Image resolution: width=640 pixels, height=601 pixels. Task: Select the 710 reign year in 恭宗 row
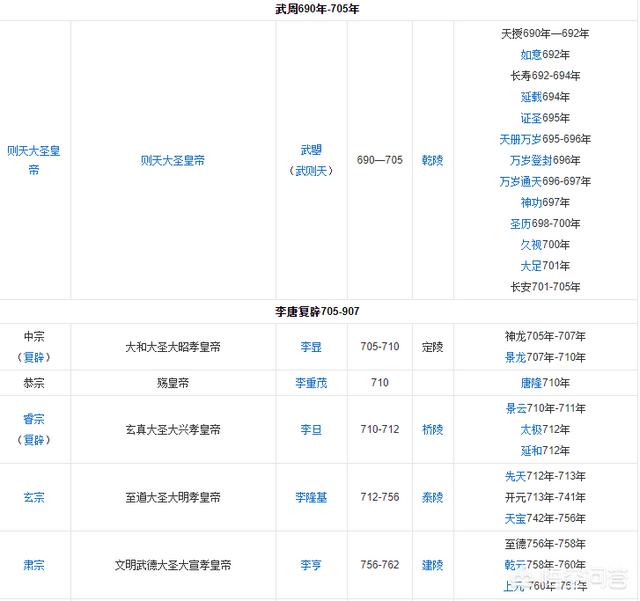point(380,383)
